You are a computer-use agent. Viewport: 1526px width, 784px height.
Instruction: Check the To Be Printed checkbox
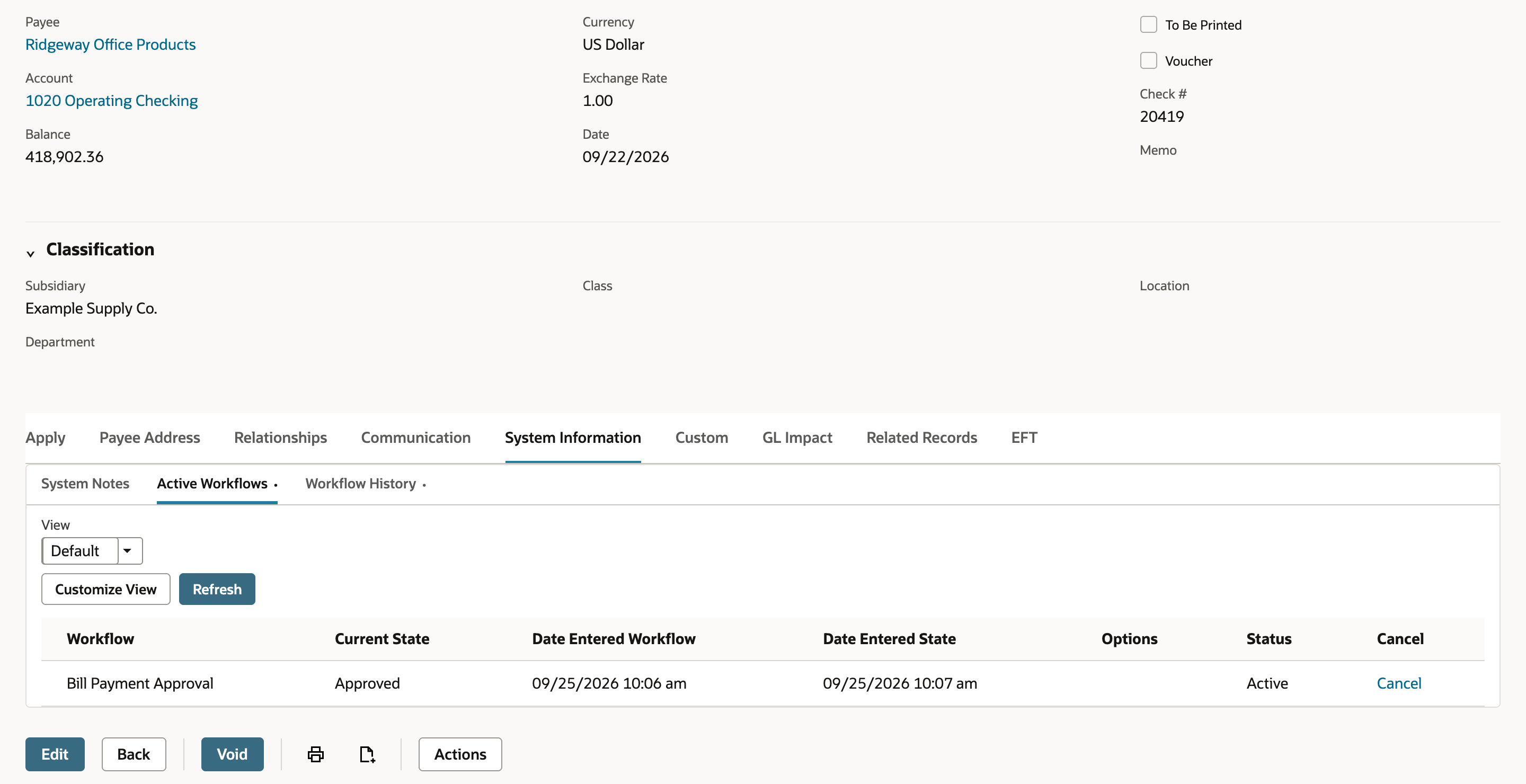pyautogui.click(x=1148, y=24)
